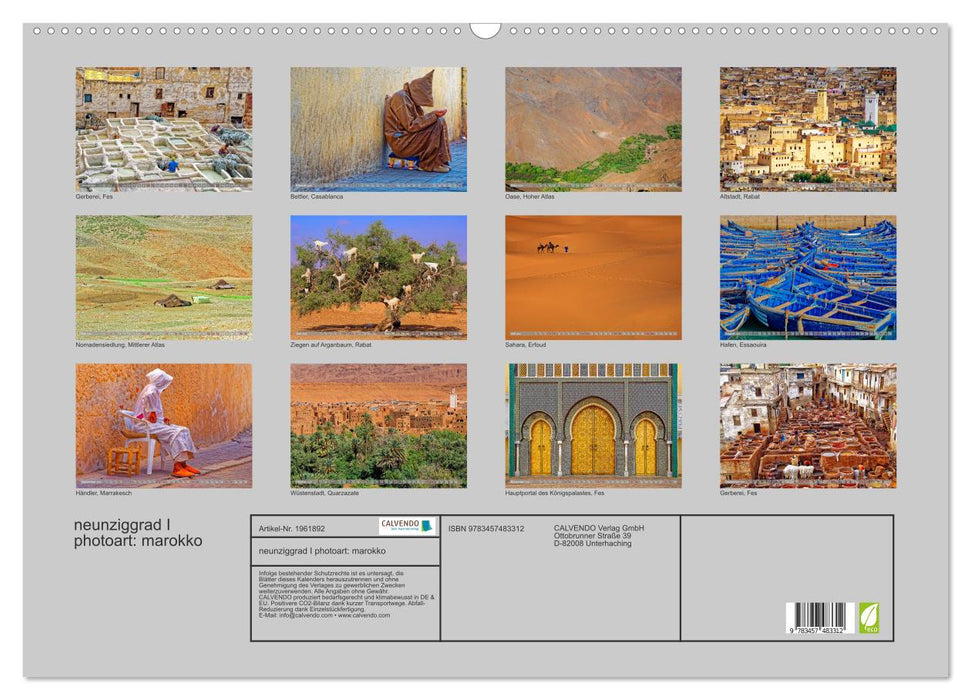The image size is (971, 700).
Task: Open the CALVENDO Verlag GmbH address section
Action: point(600,537)
